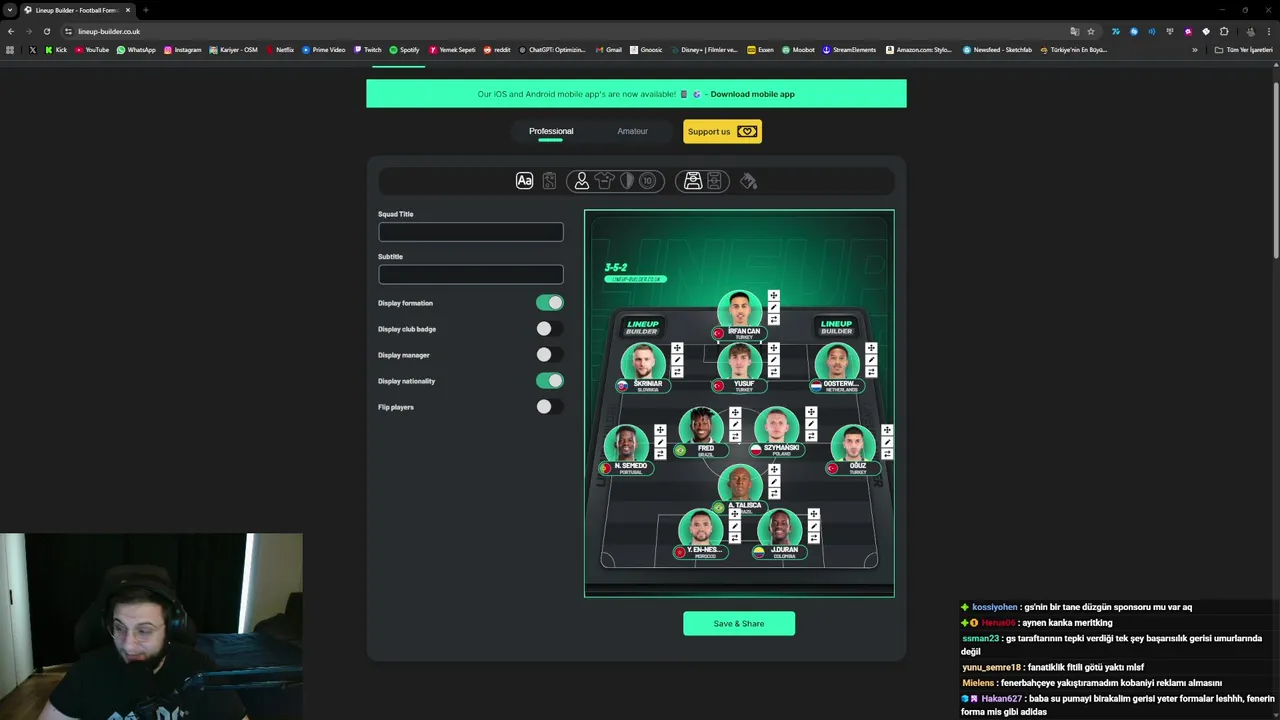Image resolution: width=1280 pixels, height=720 pixels.
Task: Open the reddit bookmark
Action: pos(497,49)
